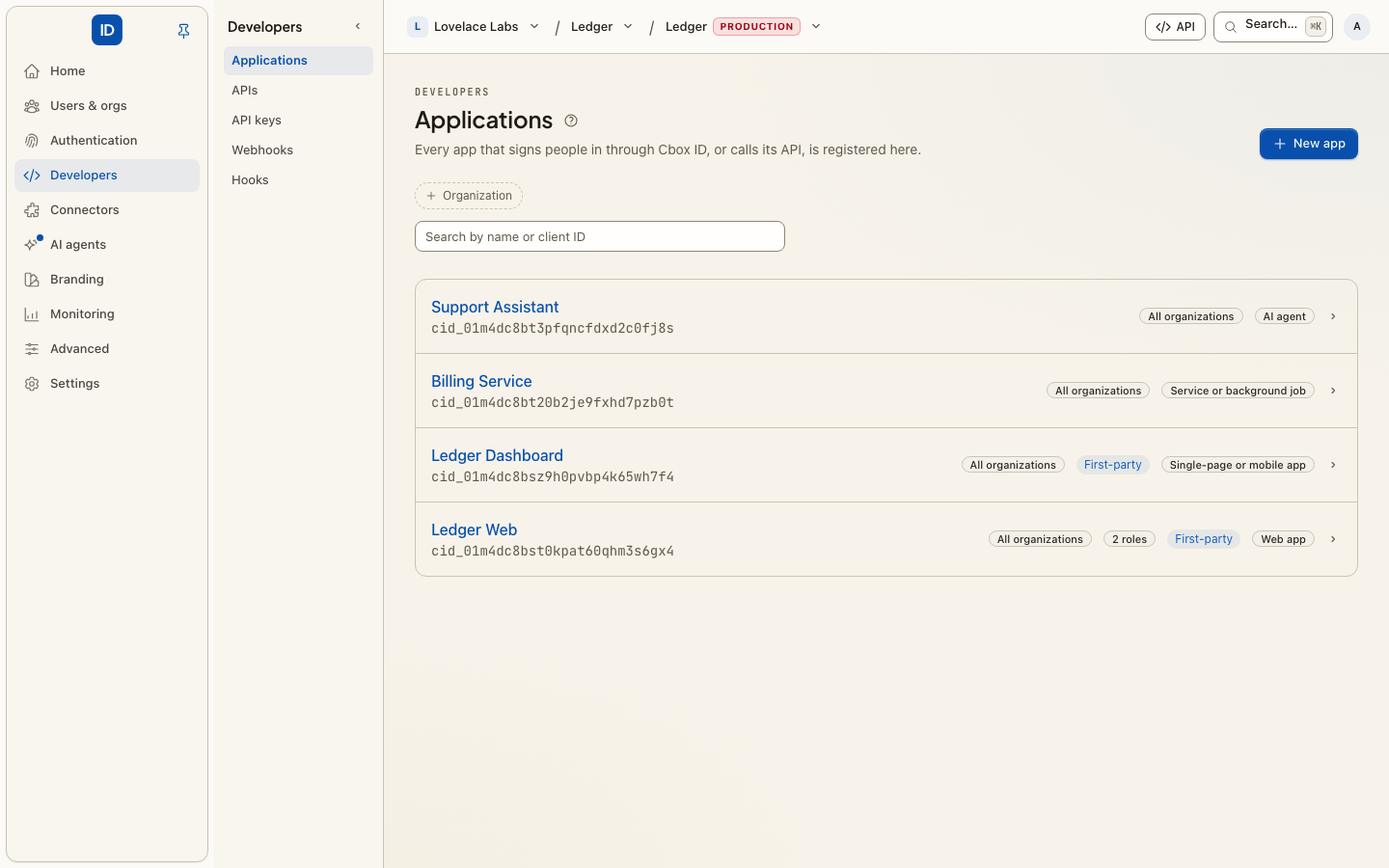The height and width of the screenshot is (868, 1389).
Task: Click the help icon beside Applications heading
Action: click(571, 121)
